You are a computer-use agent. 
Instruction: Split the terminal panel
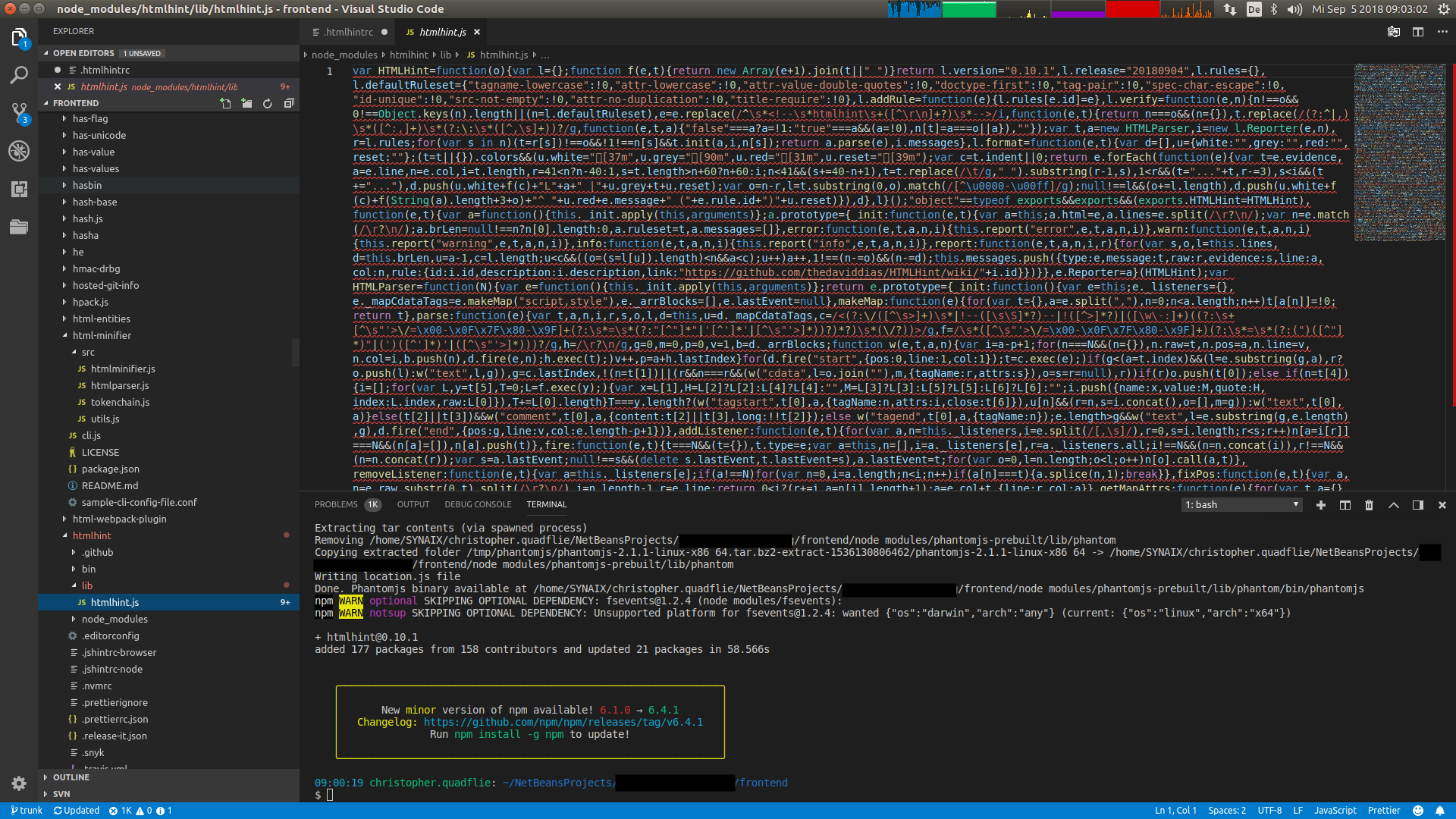[x=1345, y=505]
